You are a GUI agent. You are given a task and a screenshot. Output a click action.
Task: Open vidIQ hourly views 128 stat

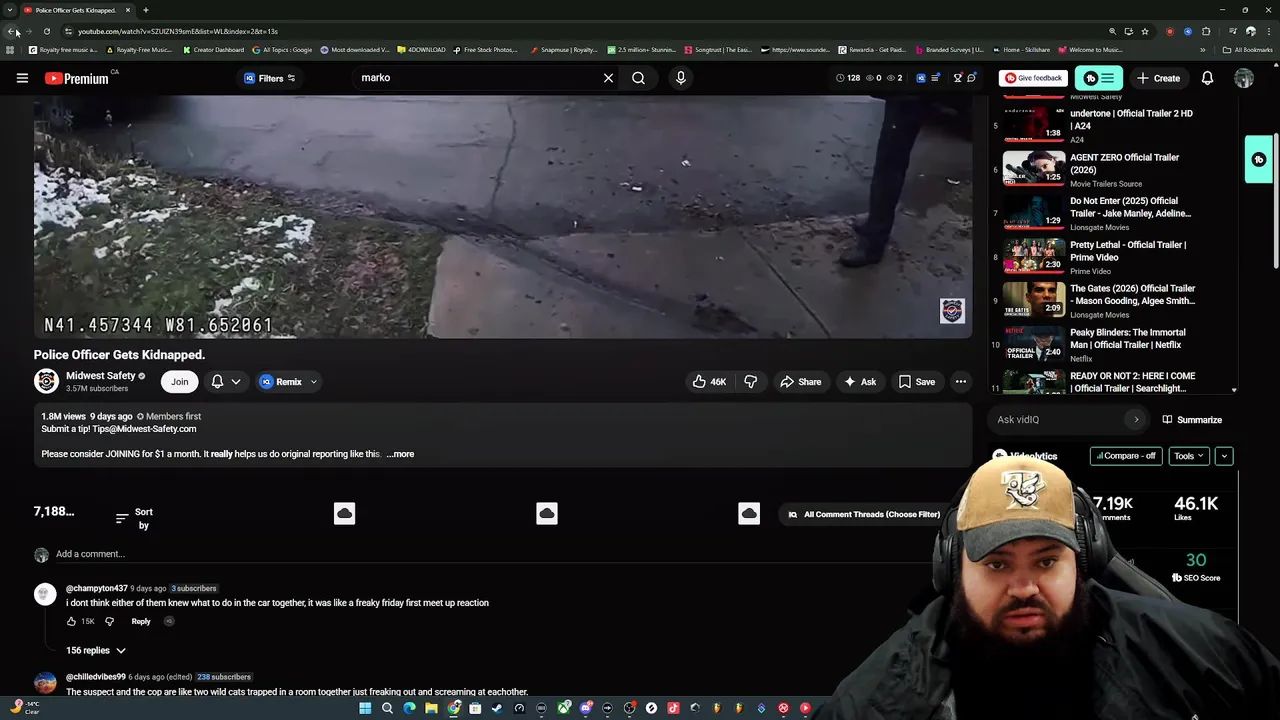coord(848,78)
